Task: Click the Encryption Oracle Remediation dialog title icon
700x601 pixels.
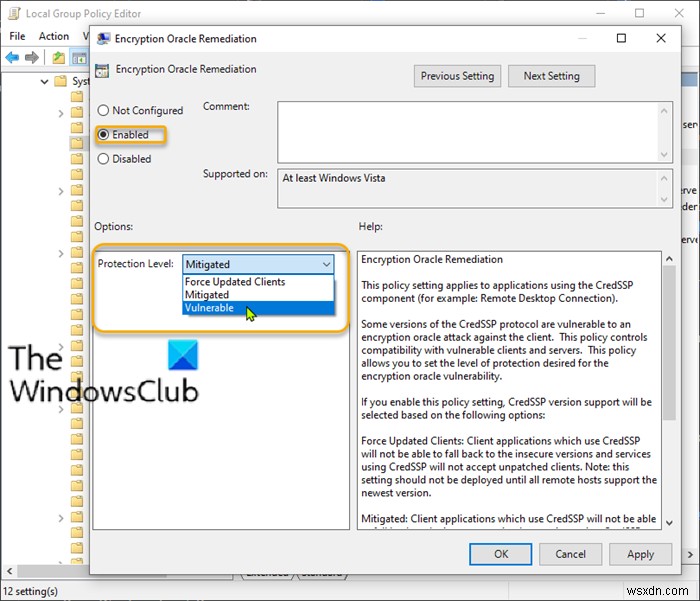Action: coord(104,38)
